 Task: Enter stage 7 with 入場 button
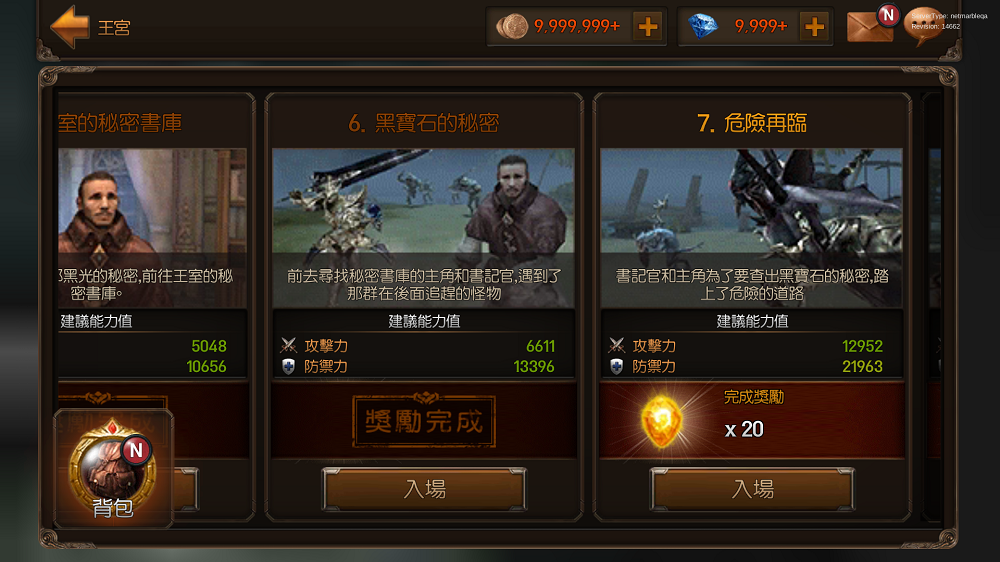tap(752, 489)
